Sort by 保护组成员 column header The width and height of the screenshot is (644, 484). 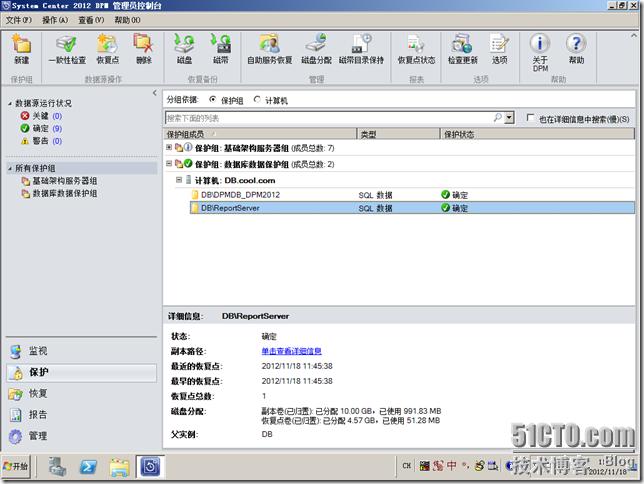pos(260,134)
